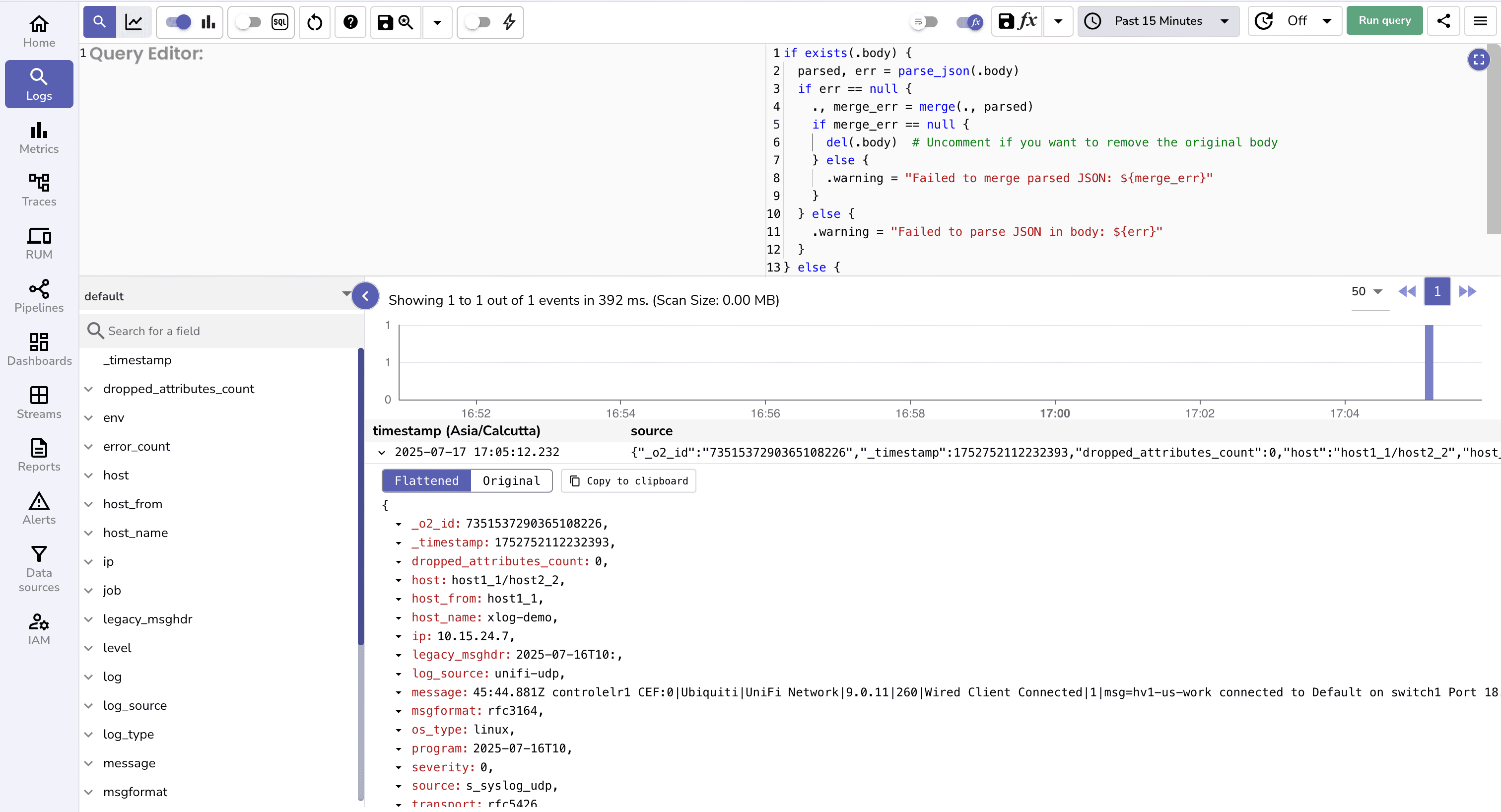Open the query help icon

pos(350,22)
